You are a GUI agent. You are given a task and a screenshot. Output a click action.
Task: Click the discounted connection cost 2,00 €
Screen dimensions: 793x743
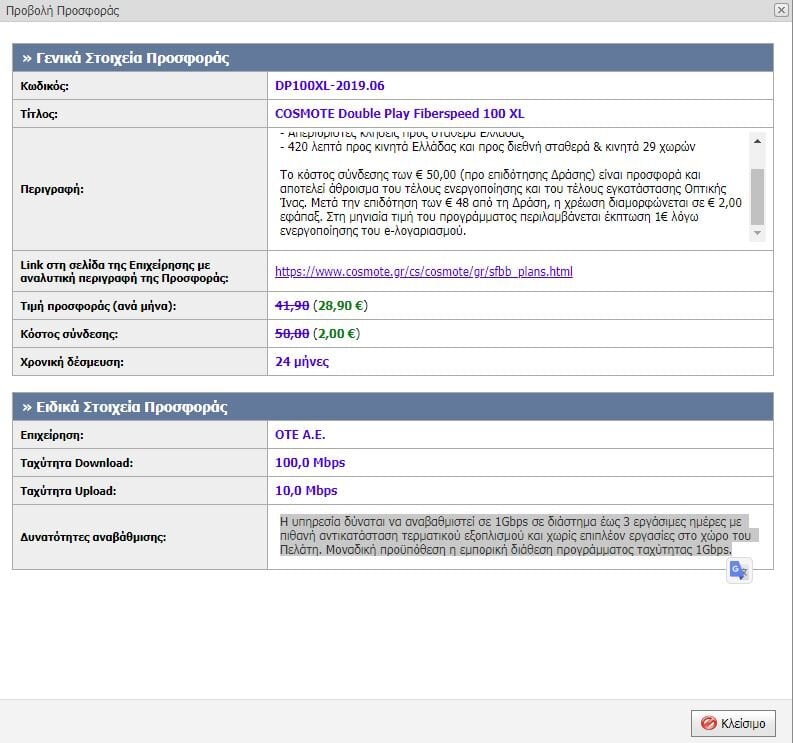click(336, 334)
